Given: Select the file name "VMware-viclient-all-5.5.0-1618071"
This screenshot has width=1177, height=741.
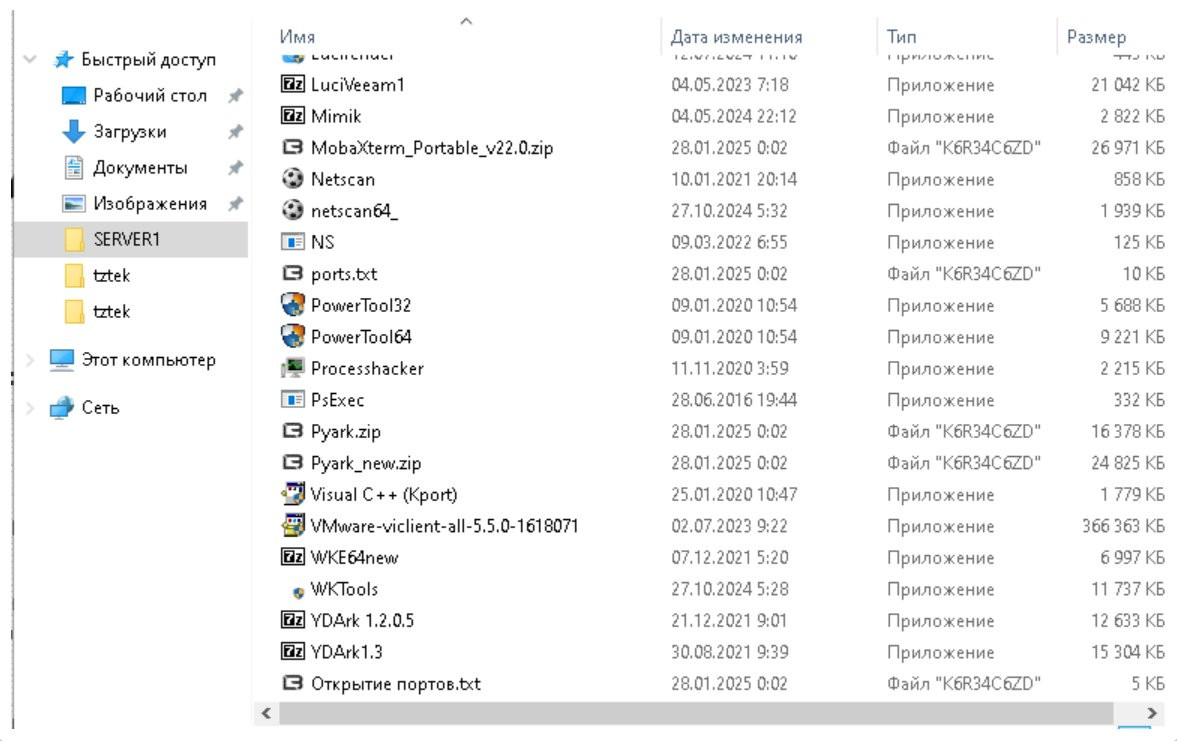Looking at the screenshot, I should pos(444,526).
